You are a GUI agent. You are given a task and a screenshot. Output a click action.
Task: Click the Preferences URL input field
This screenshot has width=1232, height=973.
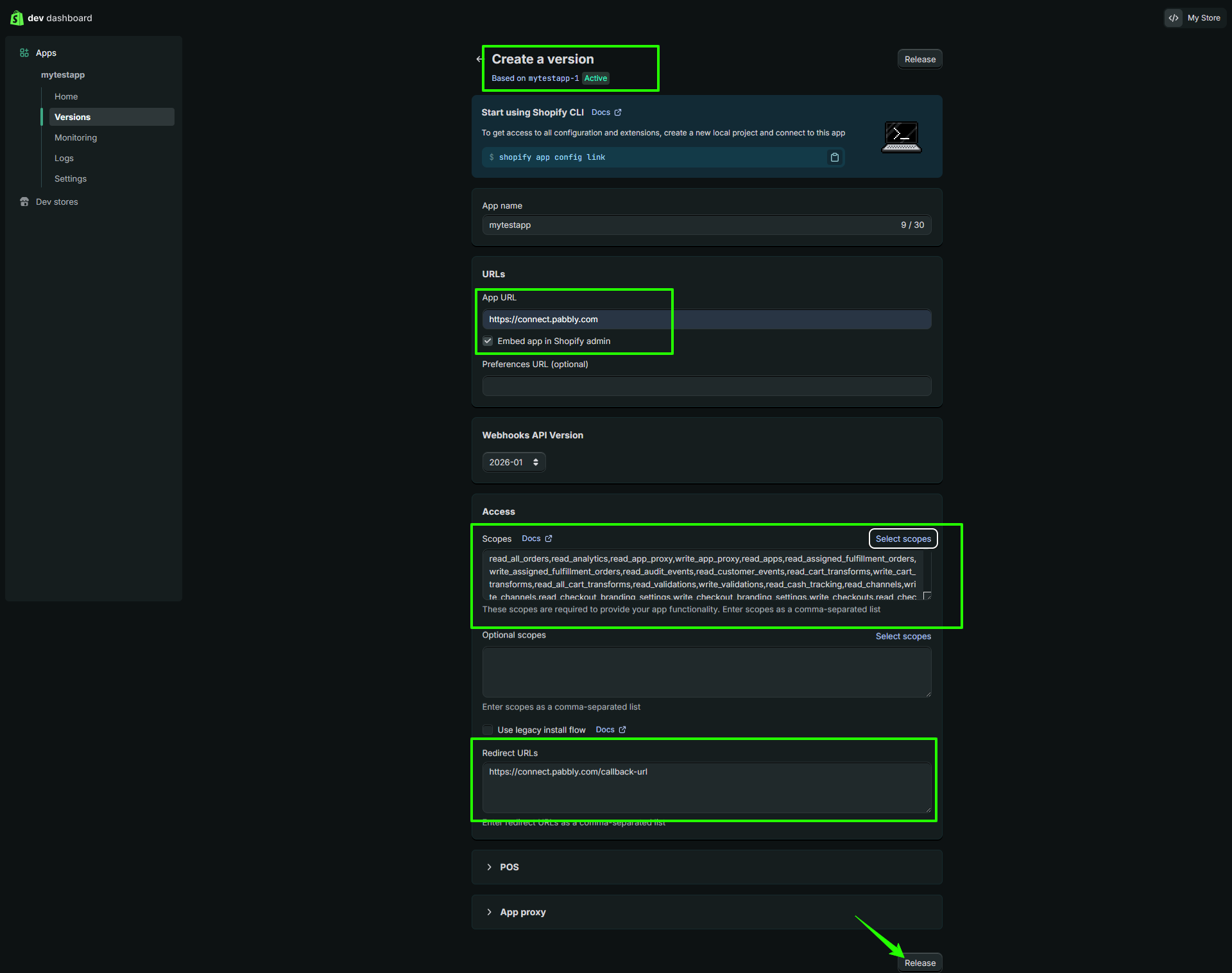point(707,386)
